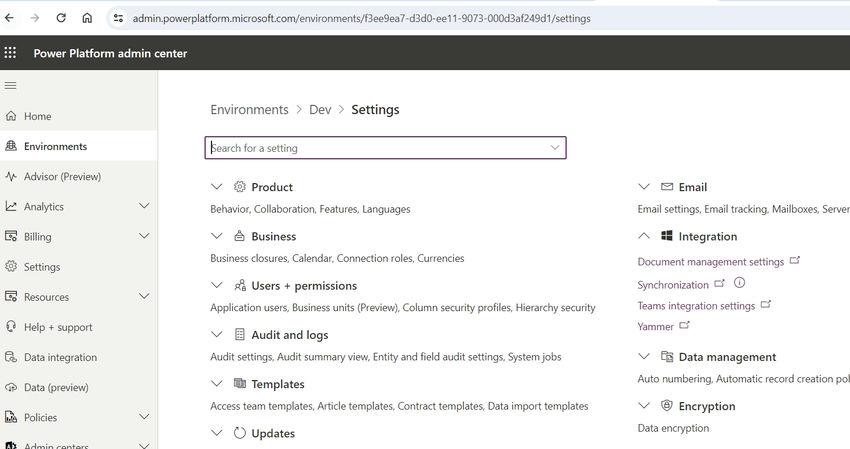Collapse the navigation pane with hamburger icon
Screen dimensions: 850x449
click(10, 86)
